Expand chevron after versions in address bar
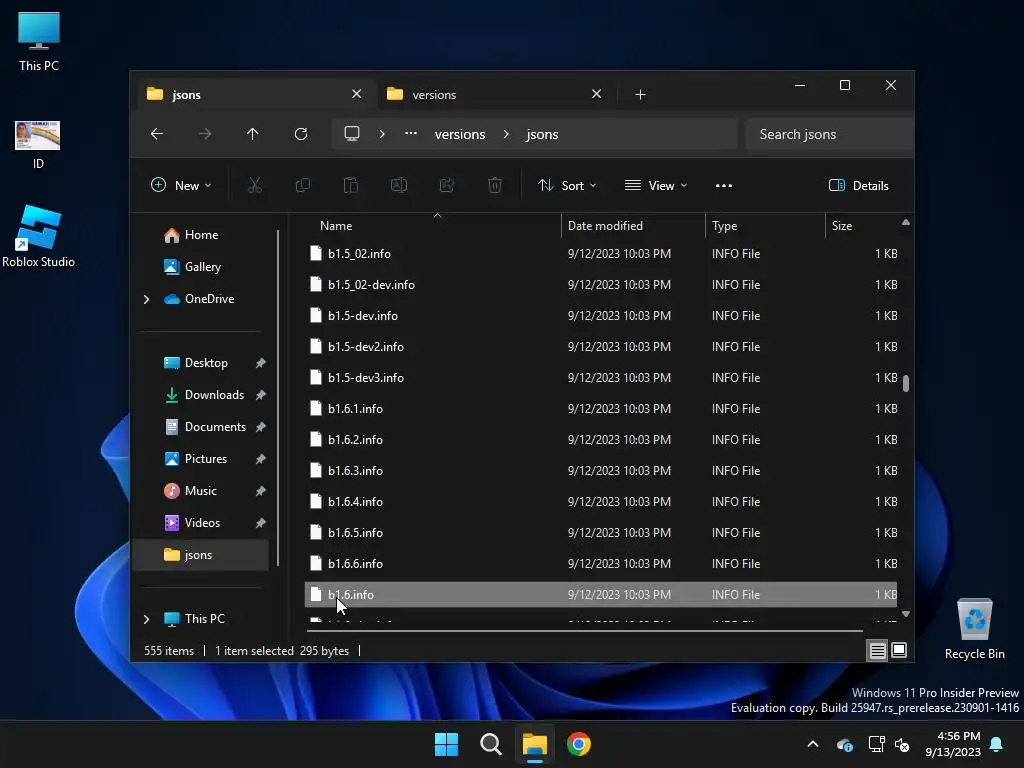The image size is (1024, 768). click(506, 134)
